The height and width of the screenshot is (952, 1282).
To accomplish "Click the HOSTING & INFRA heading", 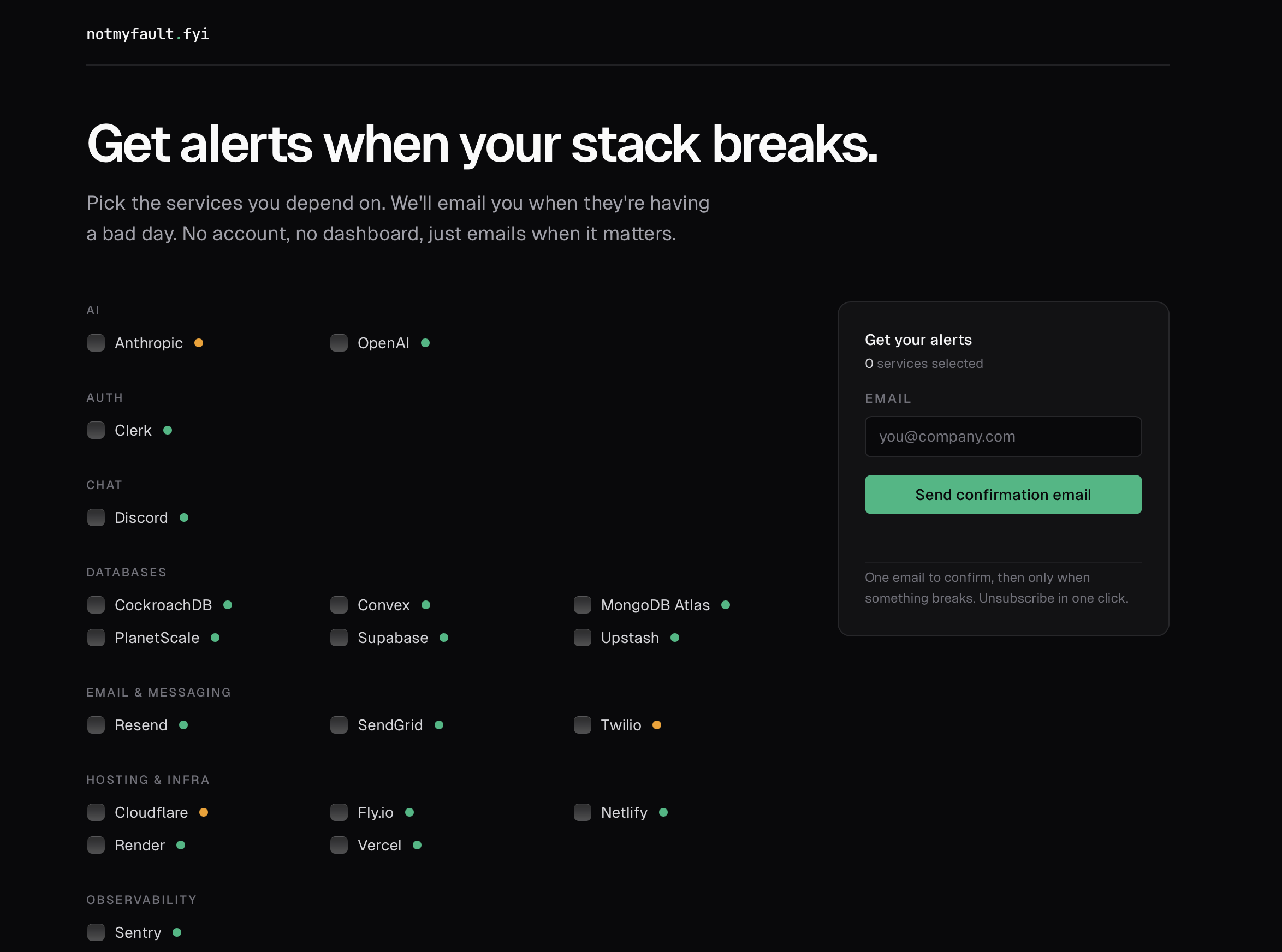I will 148,780.
